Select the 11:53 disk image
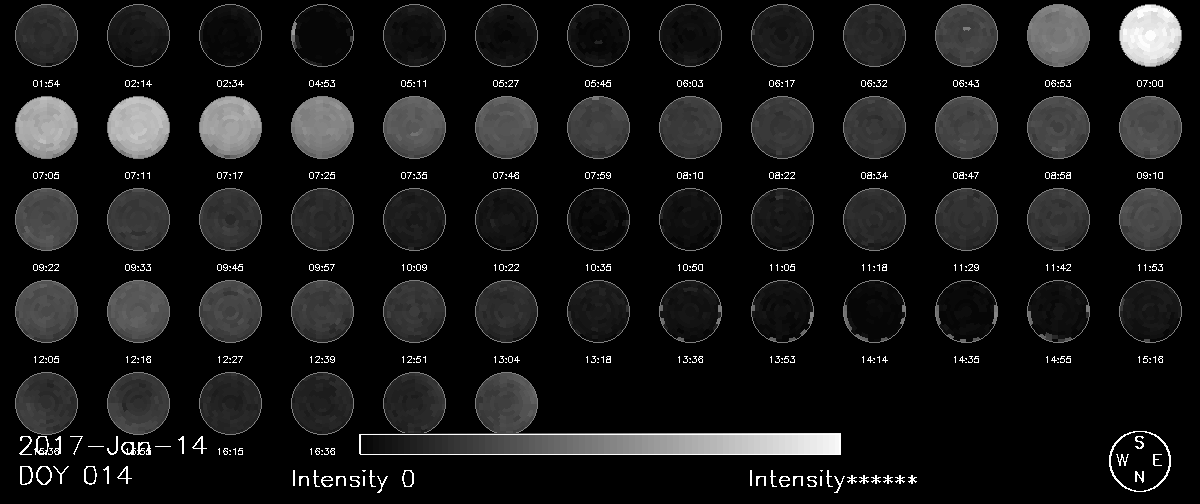Image resolution: width=1200 pixels, height=504 pixels. click(x=1150, y=219)
